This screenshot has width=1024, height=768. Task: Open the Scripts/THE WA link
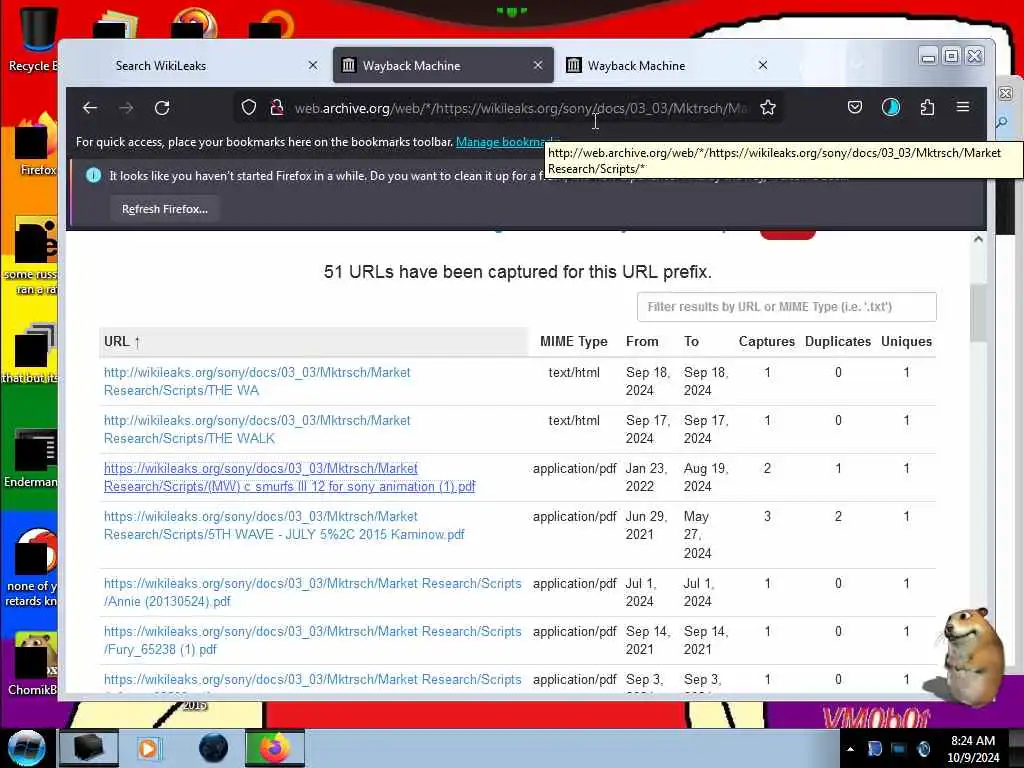pos(257,381)
